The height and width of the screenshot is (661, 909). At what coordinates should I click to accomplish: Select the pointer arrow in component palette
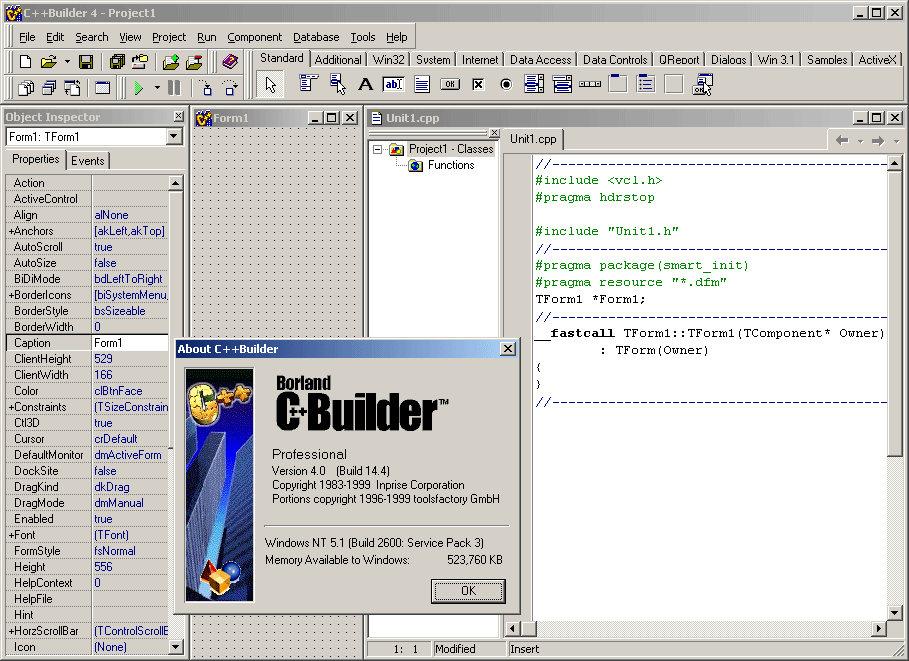[270, 85]
